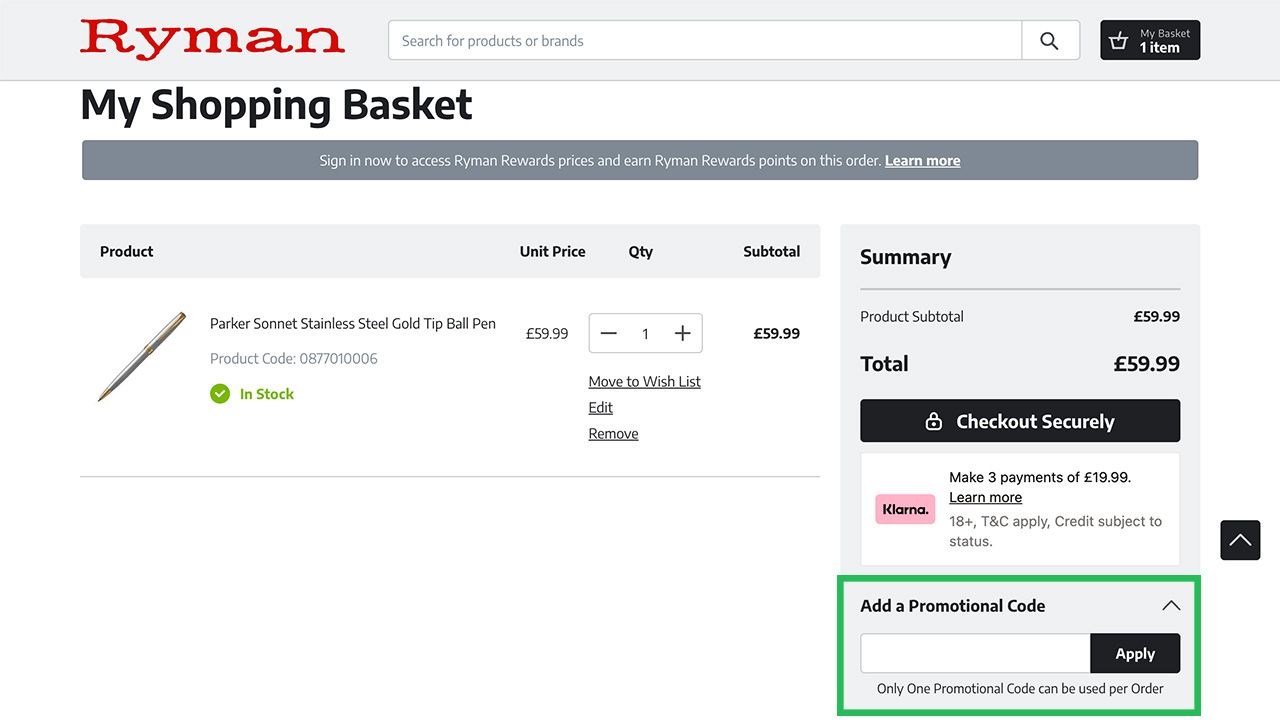Image resolution: width=1280 pixels, height=720 pixels.
Task: Click the In Stock status text
Action: (x=267, y=394)
